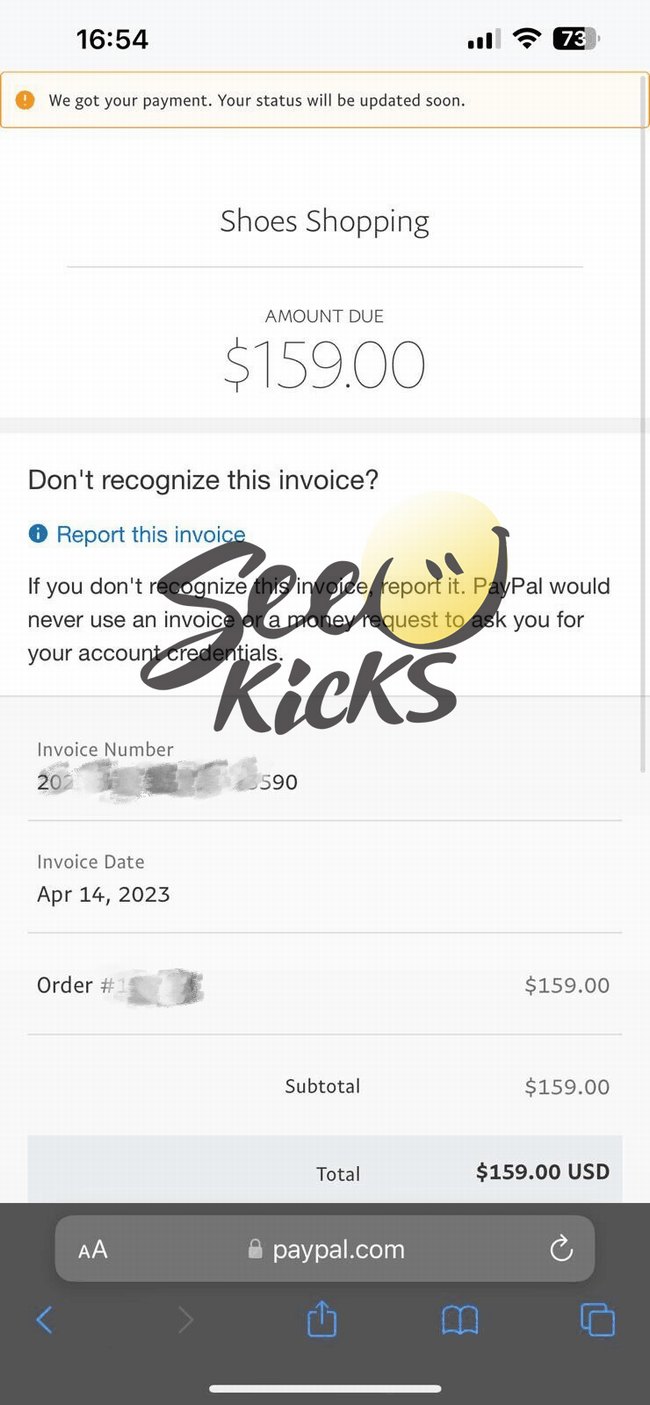Tap the battery indicator in status bar
This screenshot has width=650, height=1405.
click(575, 39)
